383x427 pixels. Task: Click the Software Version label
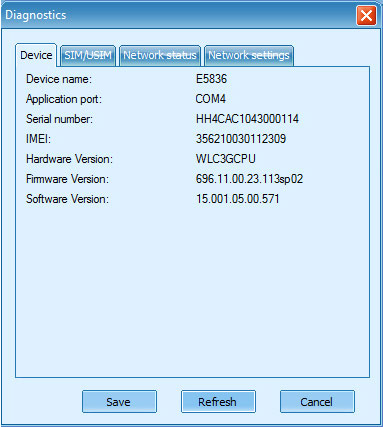[67, 199]
